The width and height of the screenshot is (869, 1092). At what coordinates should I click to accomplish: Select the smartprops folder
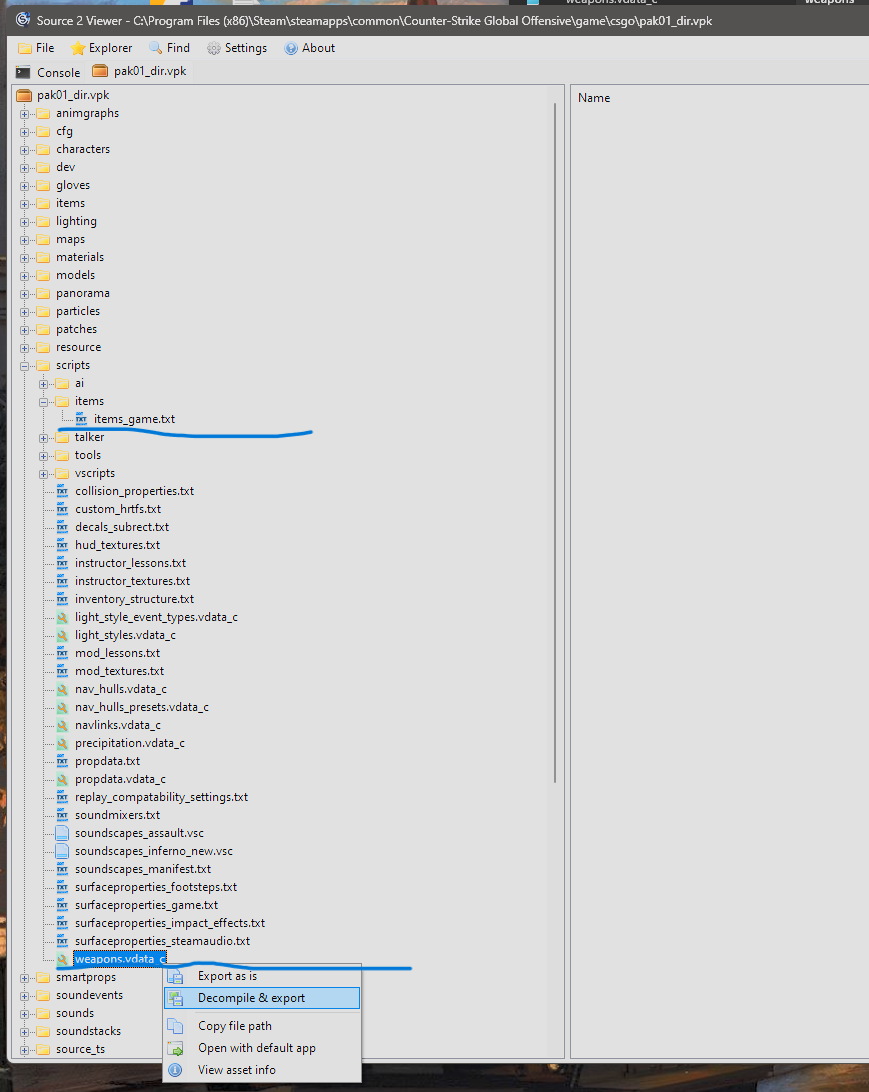tap(86, 978)
